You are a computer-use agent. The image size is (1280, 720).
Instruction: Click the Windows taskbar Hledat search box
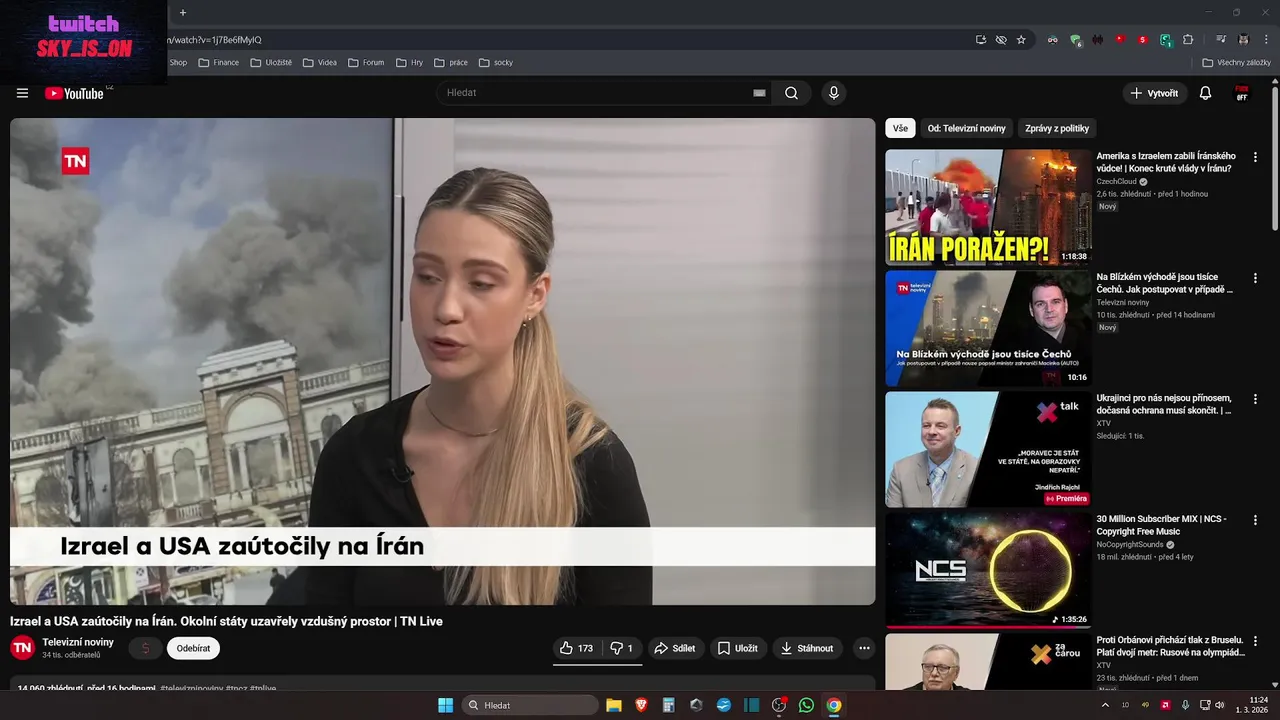click(x=532, y=705)
